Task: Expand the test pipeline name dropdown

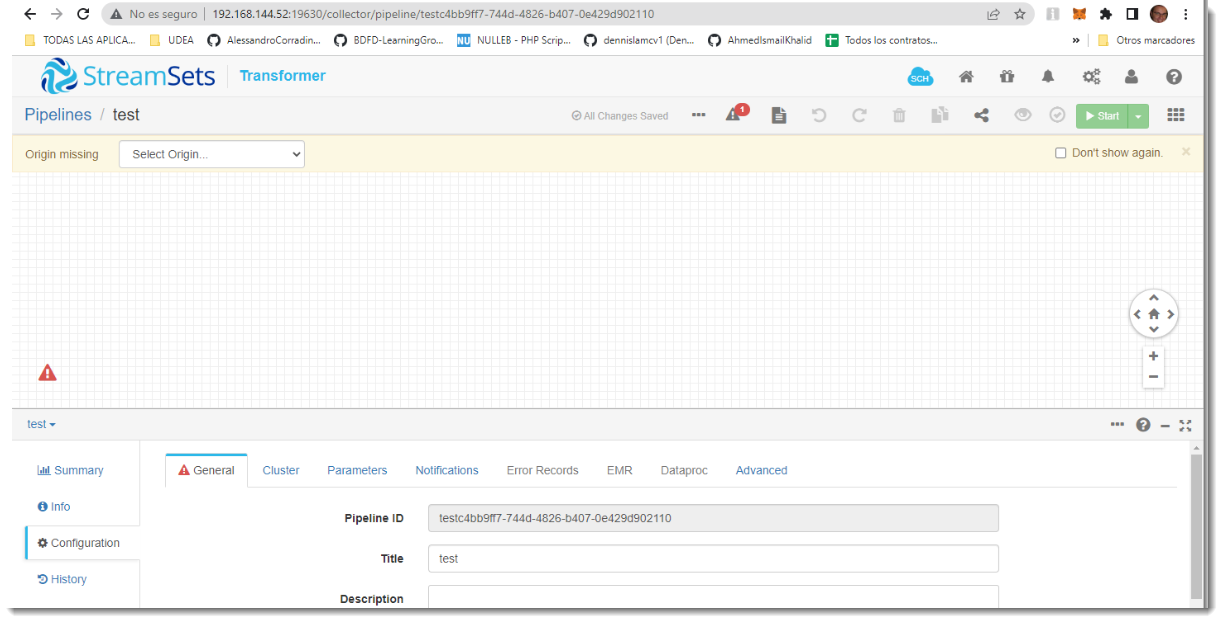Action: pyautogui.click(x=39, y=424)
